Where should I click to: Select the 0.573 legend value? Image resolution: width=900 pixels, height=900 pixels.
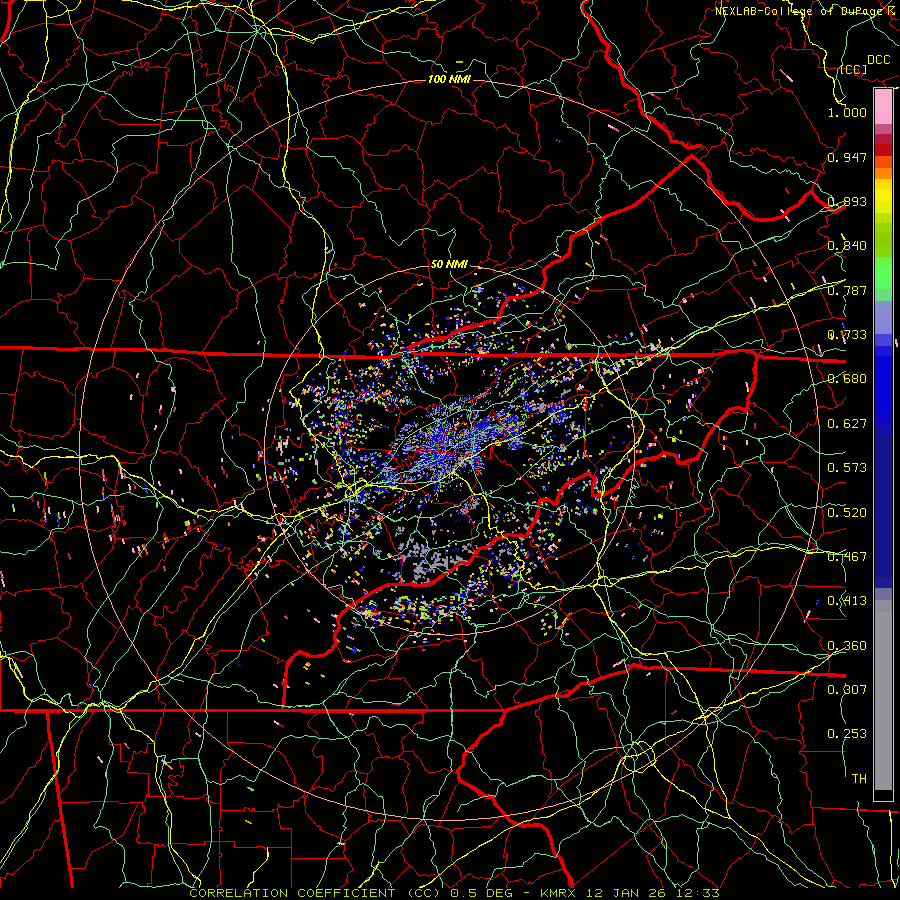point(847,468)
